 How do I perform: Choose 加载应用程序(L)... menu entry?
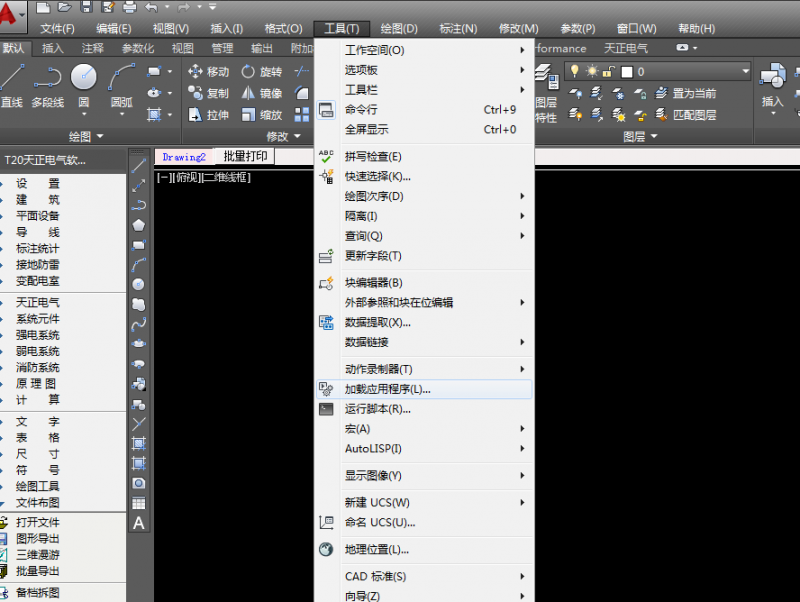pos(424,389)
